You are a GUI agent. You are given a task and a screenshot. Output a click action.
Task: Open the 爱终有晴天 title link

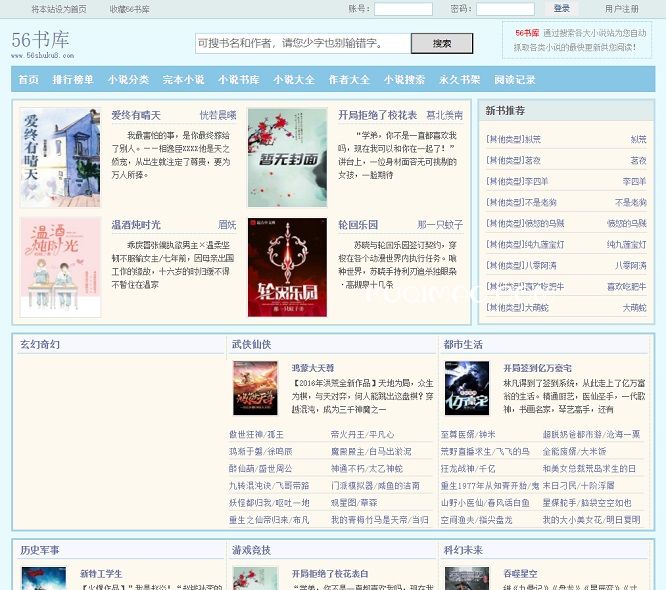pos(136,115)
